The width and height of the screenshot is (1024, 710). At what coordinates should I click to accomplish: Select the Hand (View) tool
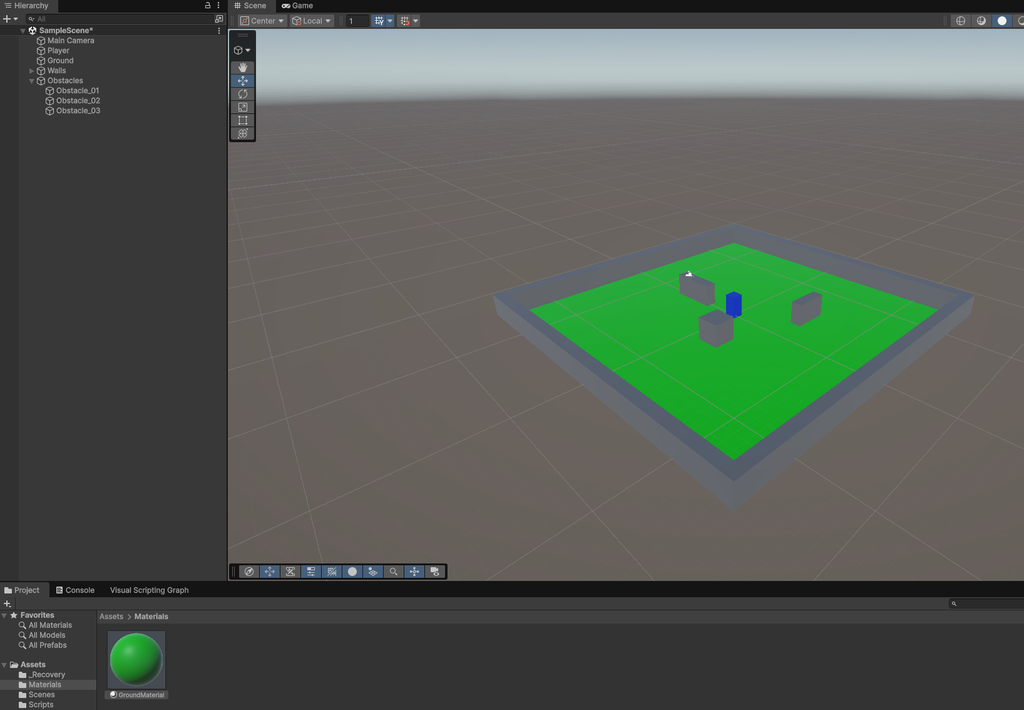[242, 67]
